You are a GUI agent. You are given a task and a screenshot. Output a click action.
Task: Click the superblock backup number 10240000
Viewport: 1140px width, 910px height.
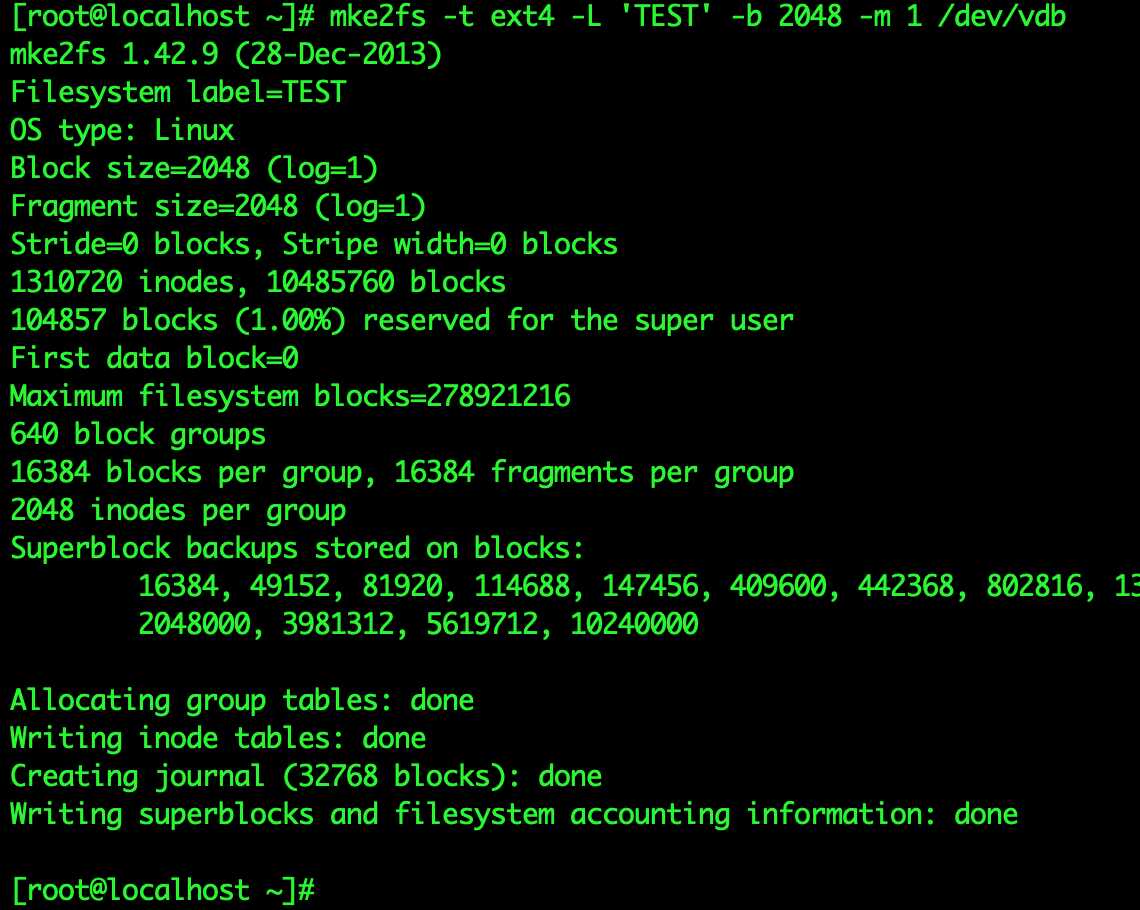pyautogui.click(x=634, y=625)
